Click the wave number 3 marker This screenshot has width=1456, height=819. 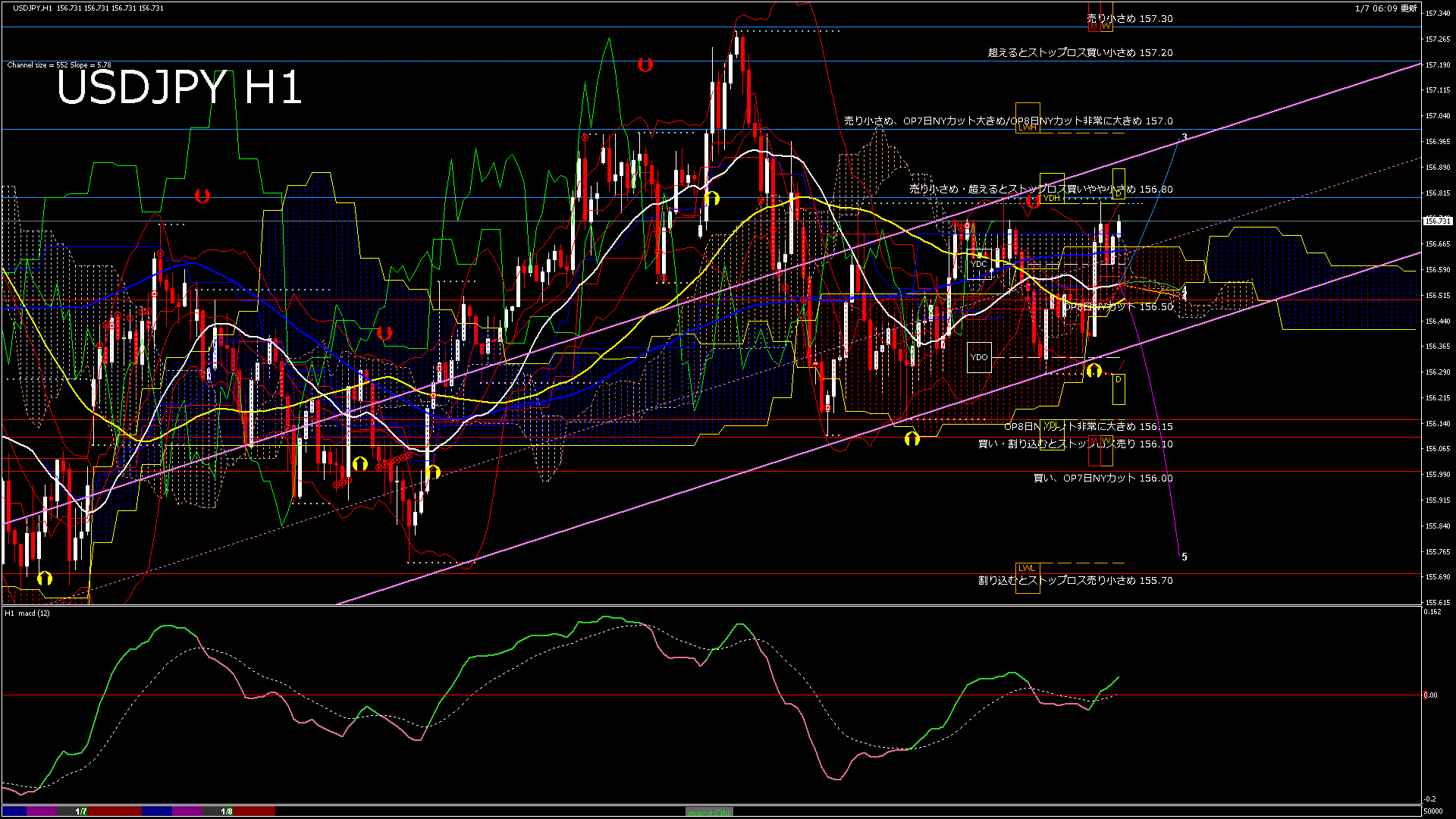point(1185,137)
